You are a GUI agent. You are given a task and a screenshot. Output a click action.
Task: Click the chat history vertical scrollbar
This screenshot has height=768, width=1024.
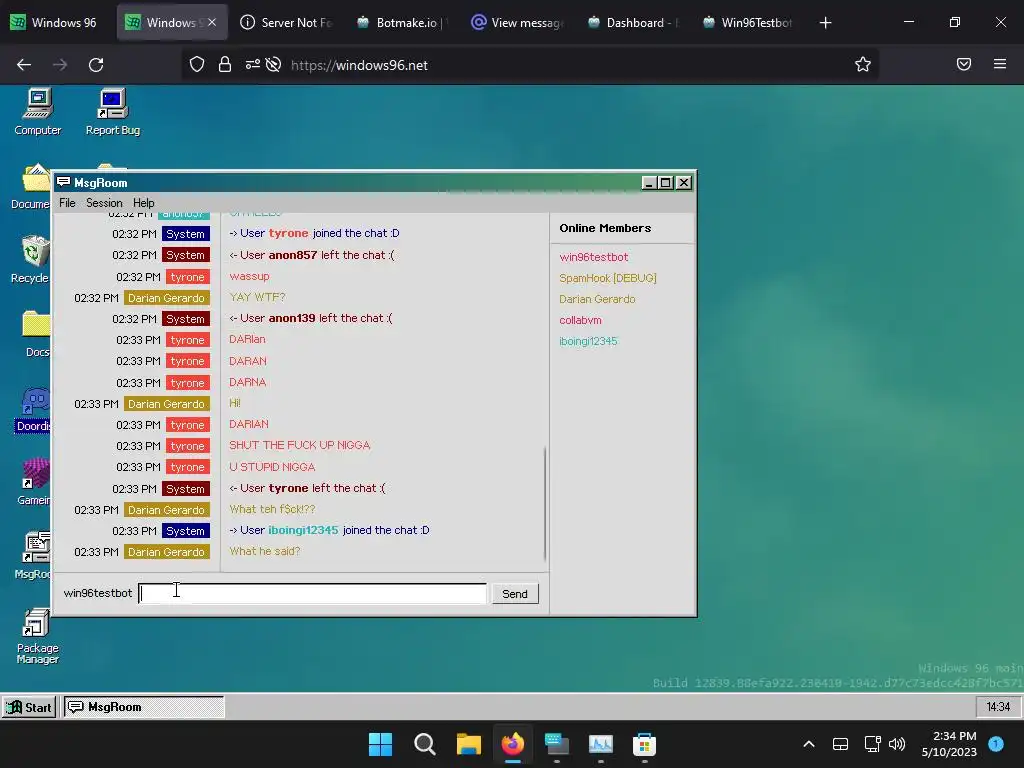(x=545, y=504)
